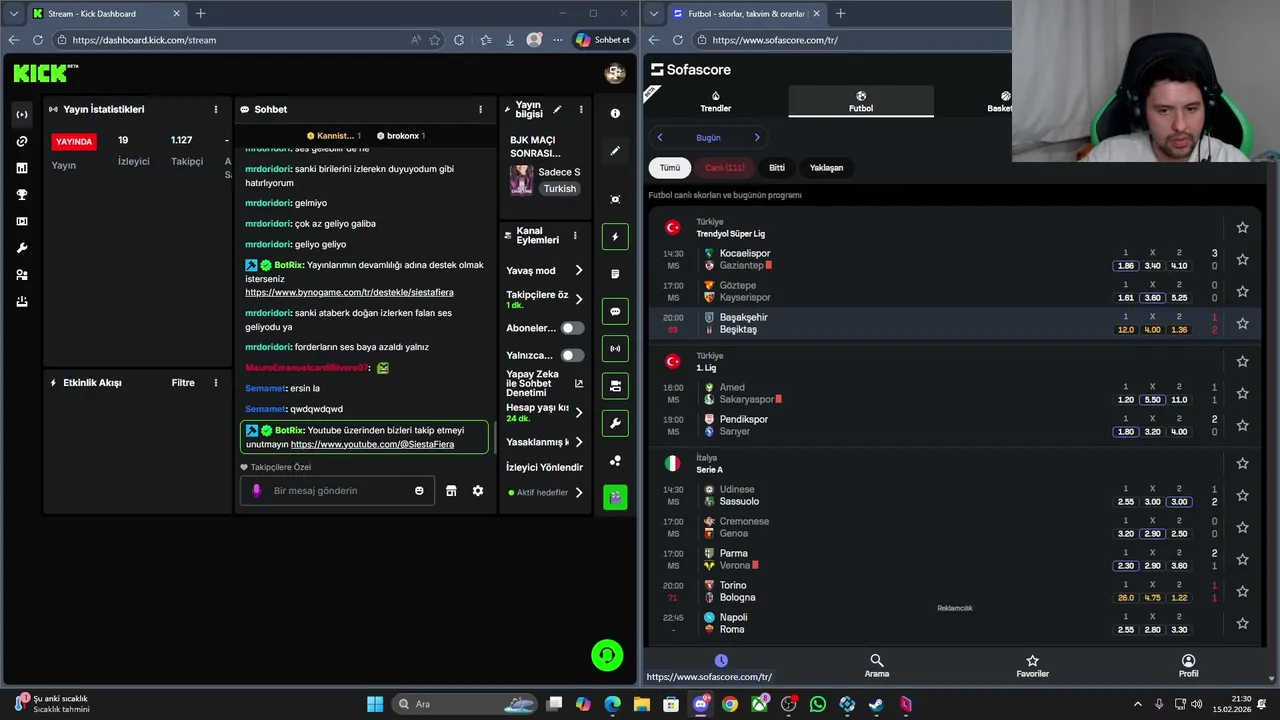Open the link icon in Kick sidebar

22,141
